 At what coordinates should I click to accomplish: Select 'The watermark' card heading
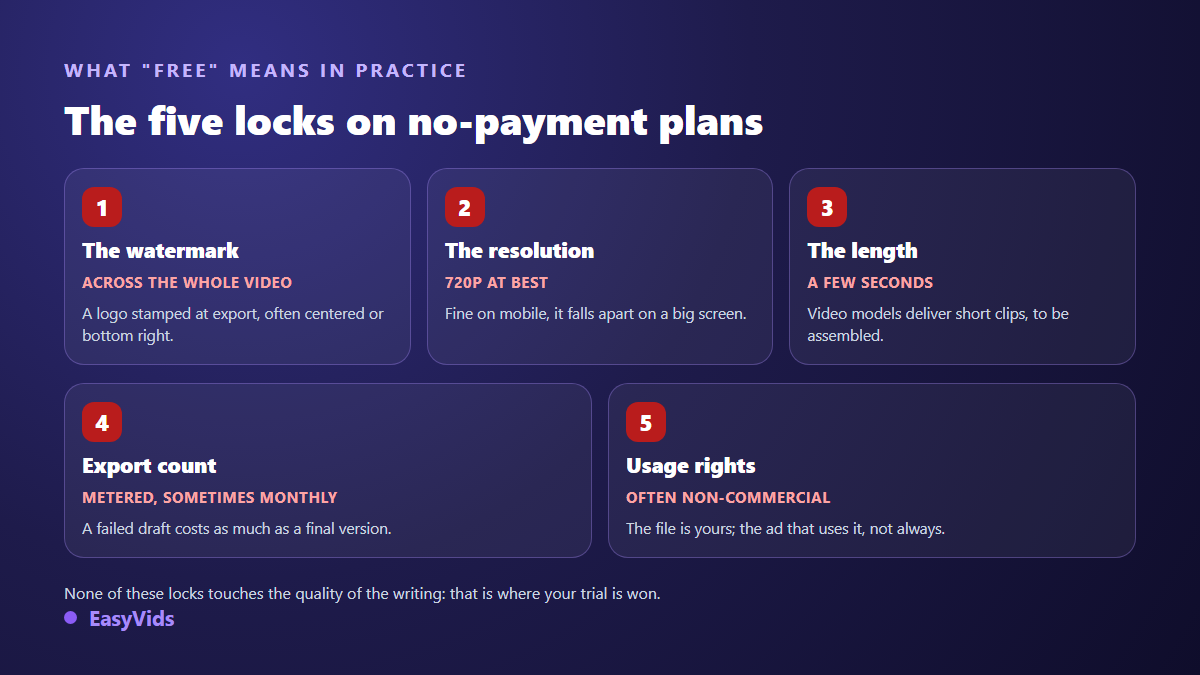point(161,251)
